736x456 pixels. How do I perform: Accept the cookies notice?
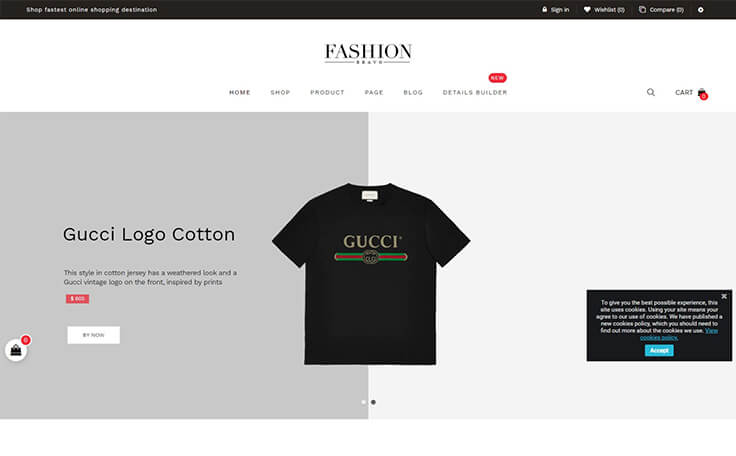coord(659,350)
